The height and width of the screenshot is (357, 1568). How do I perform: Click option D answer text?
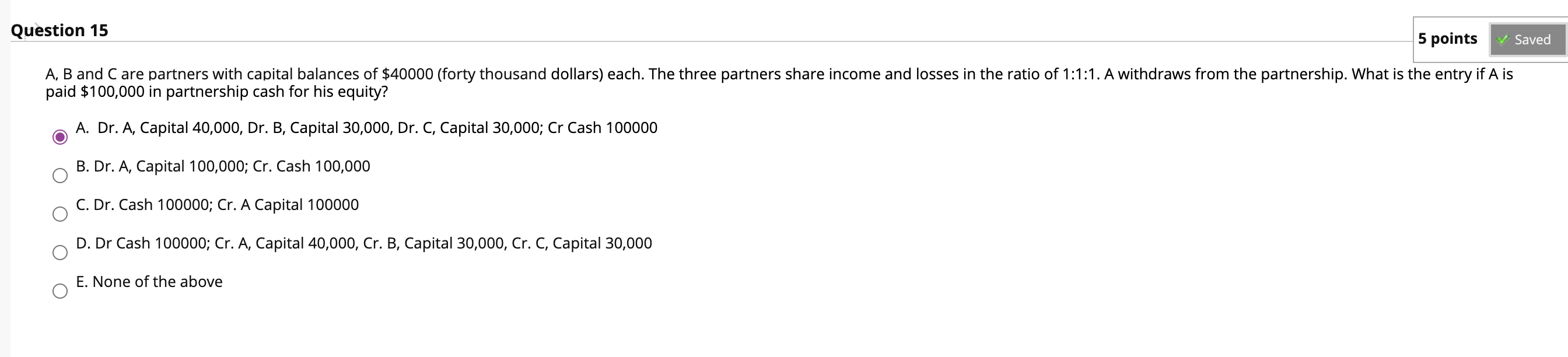362,244
